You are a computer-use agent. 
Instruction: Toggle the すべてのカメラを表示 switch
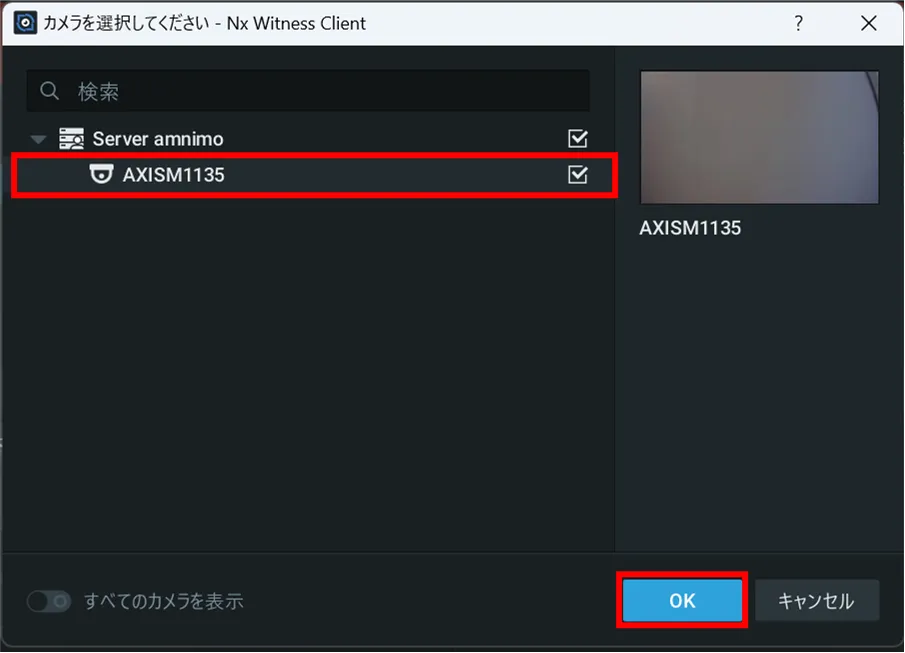(x=49, y=601)
